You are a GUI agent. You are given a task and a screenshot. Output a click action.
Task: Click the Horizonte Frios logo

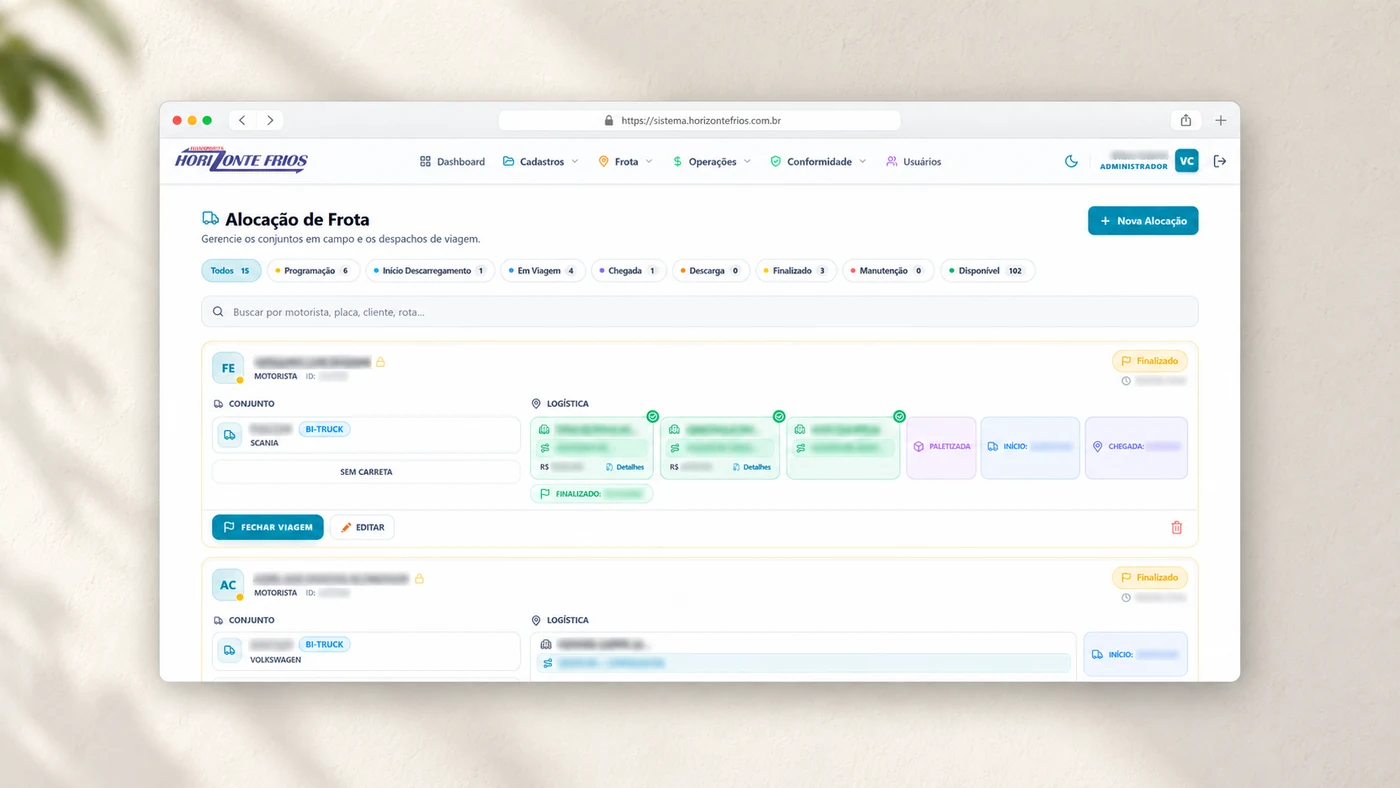[x=241, y=160]
